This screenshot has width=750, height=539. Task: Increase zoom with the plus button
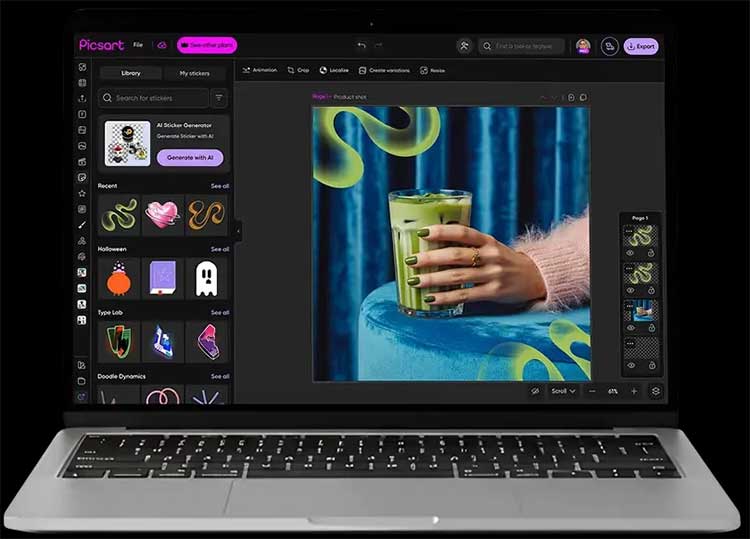(634, 391)
